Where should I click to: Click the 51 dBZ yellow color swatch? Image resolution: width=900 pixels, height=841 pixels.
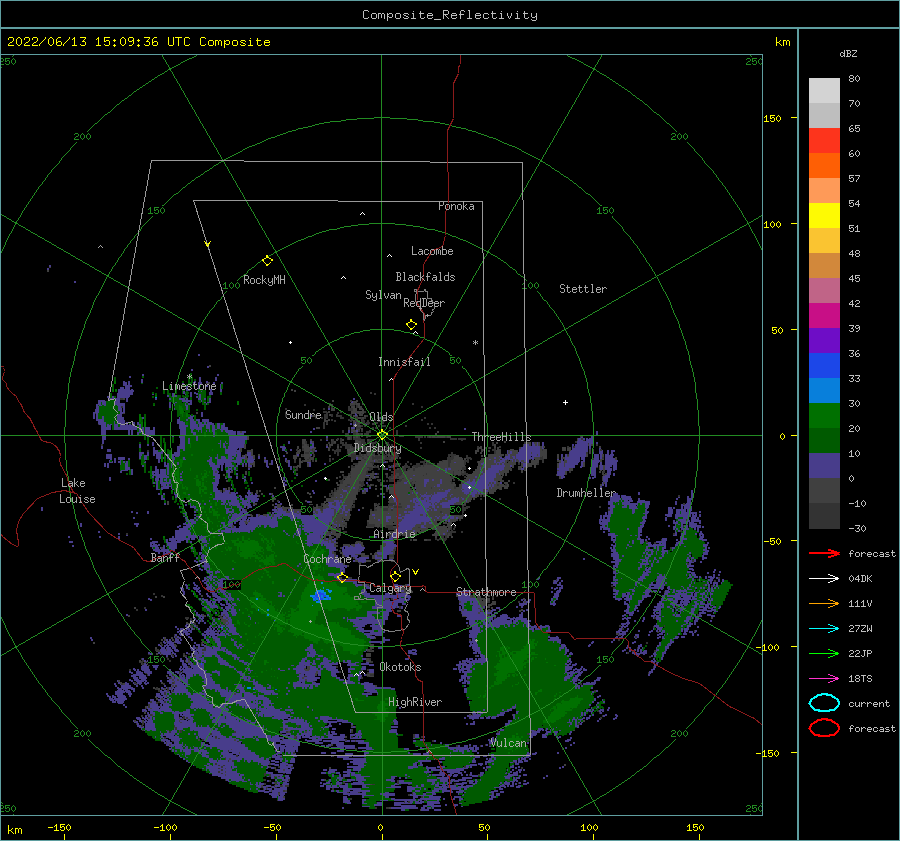824,216
